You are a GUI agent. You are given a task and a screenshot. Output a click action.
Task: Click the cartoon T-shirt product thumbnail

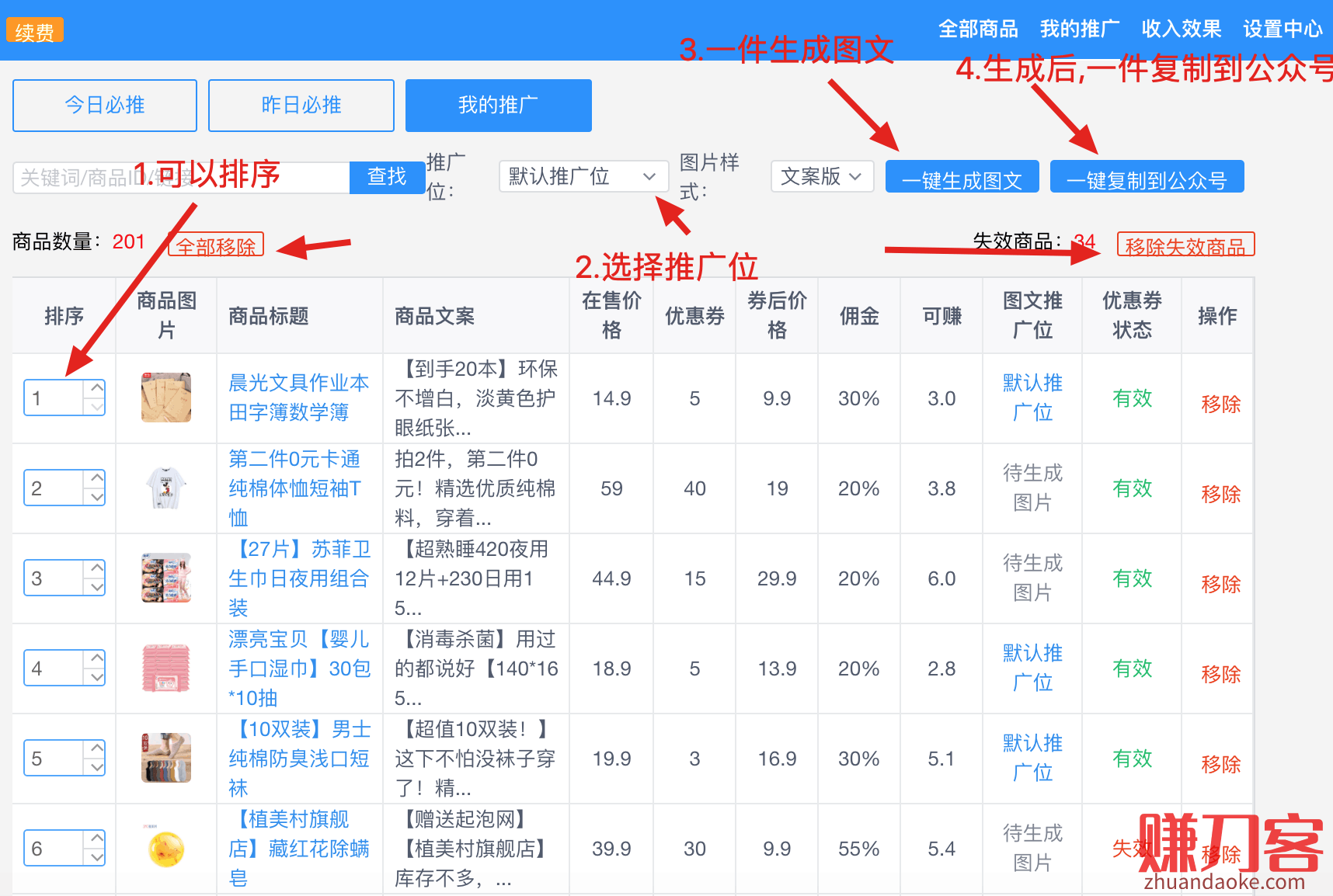[x=165, y=488]
